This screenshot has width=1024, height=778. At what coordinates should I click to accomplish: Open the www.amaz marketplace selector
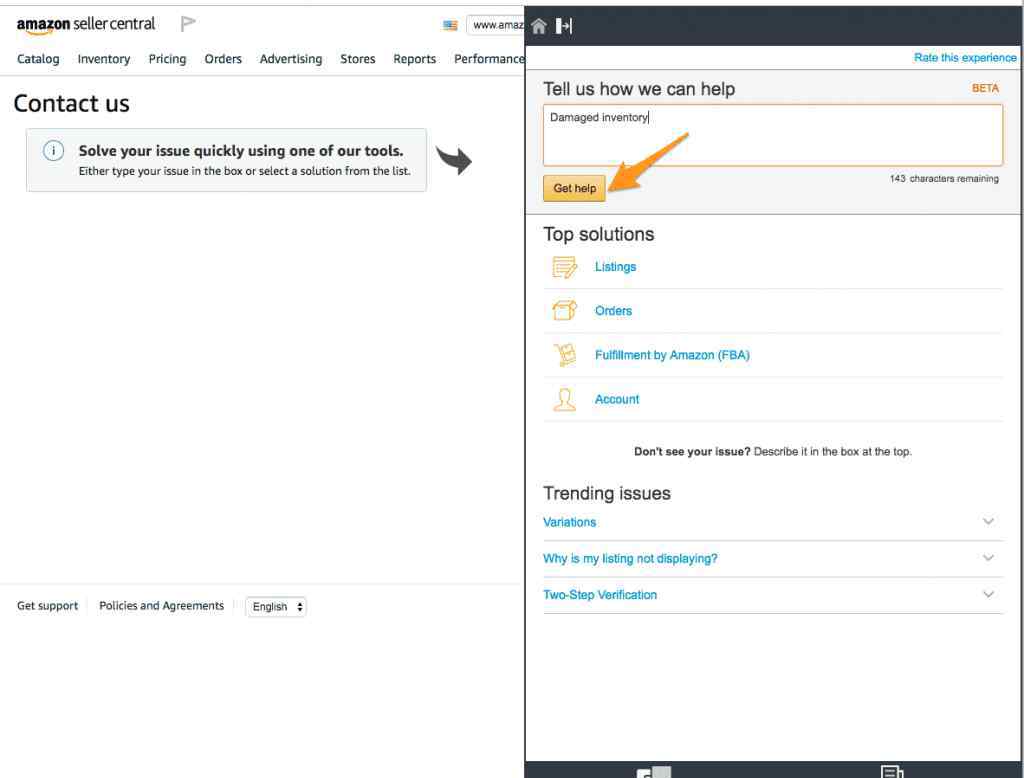click(x=496, y=25)
